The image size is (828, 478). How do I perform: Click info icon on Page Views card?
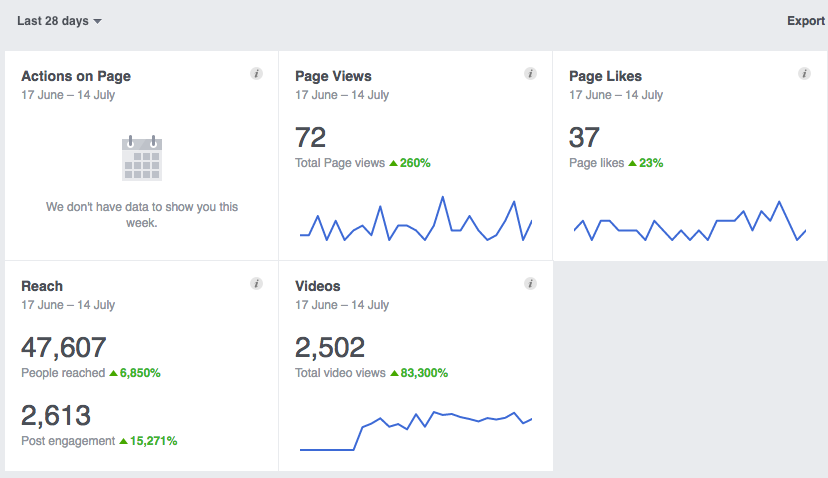530,74
